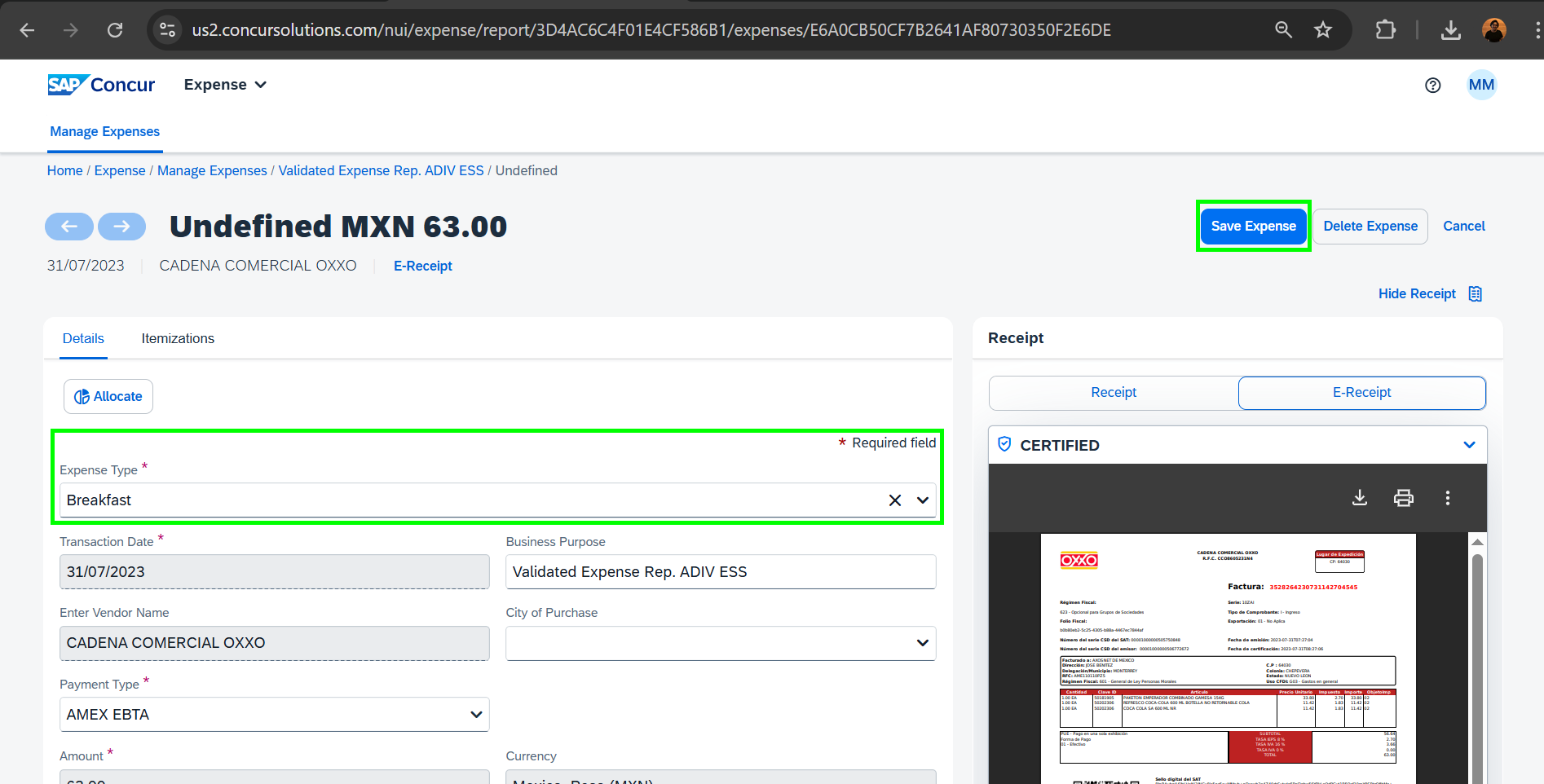The height and width of the screenshot is (784, 1544).
Task: Click the CERTIFIED shield icon
Action: [1004, 444]
